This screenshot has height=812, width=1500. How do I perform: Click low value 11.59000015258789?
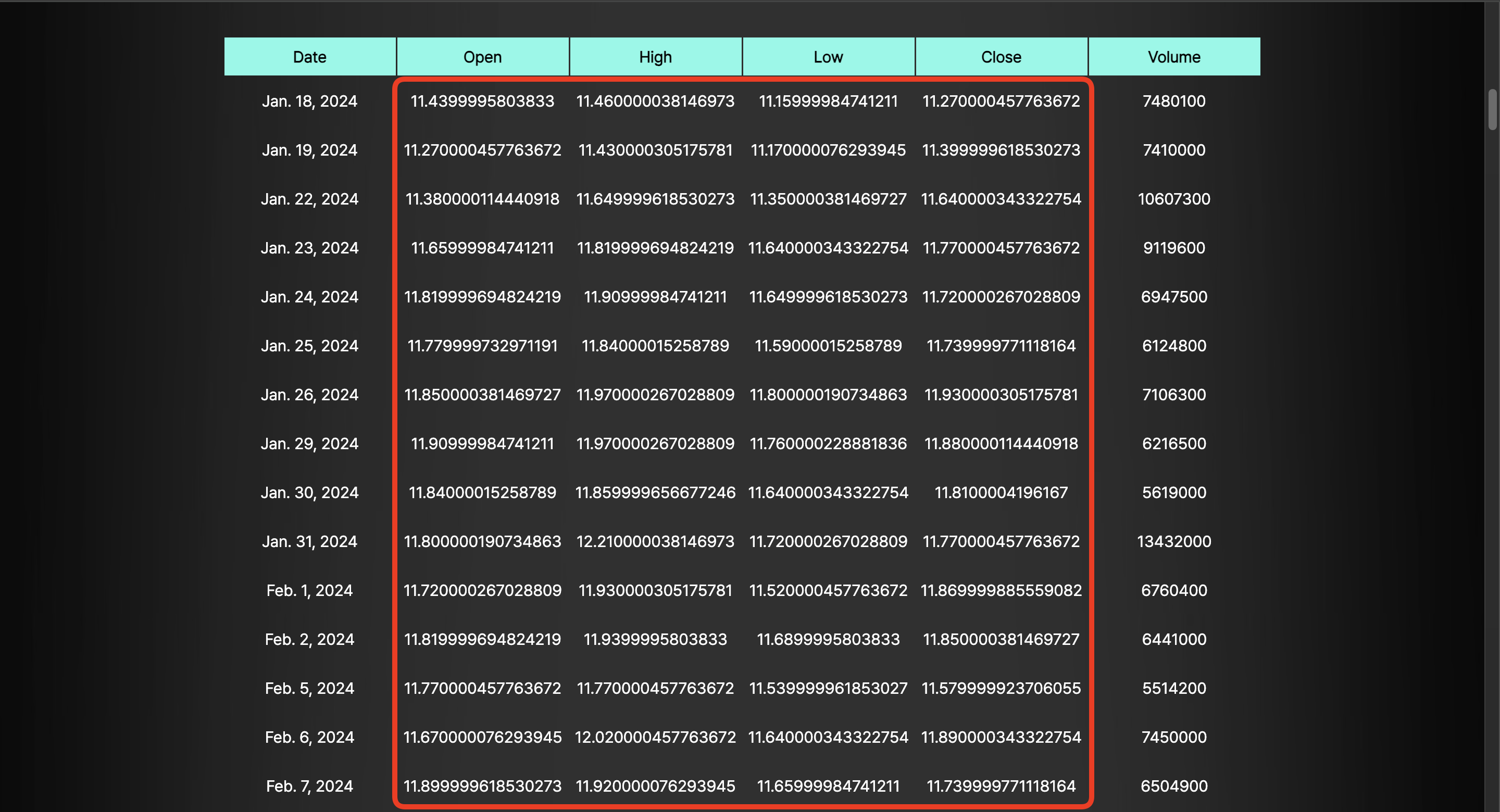829,346
